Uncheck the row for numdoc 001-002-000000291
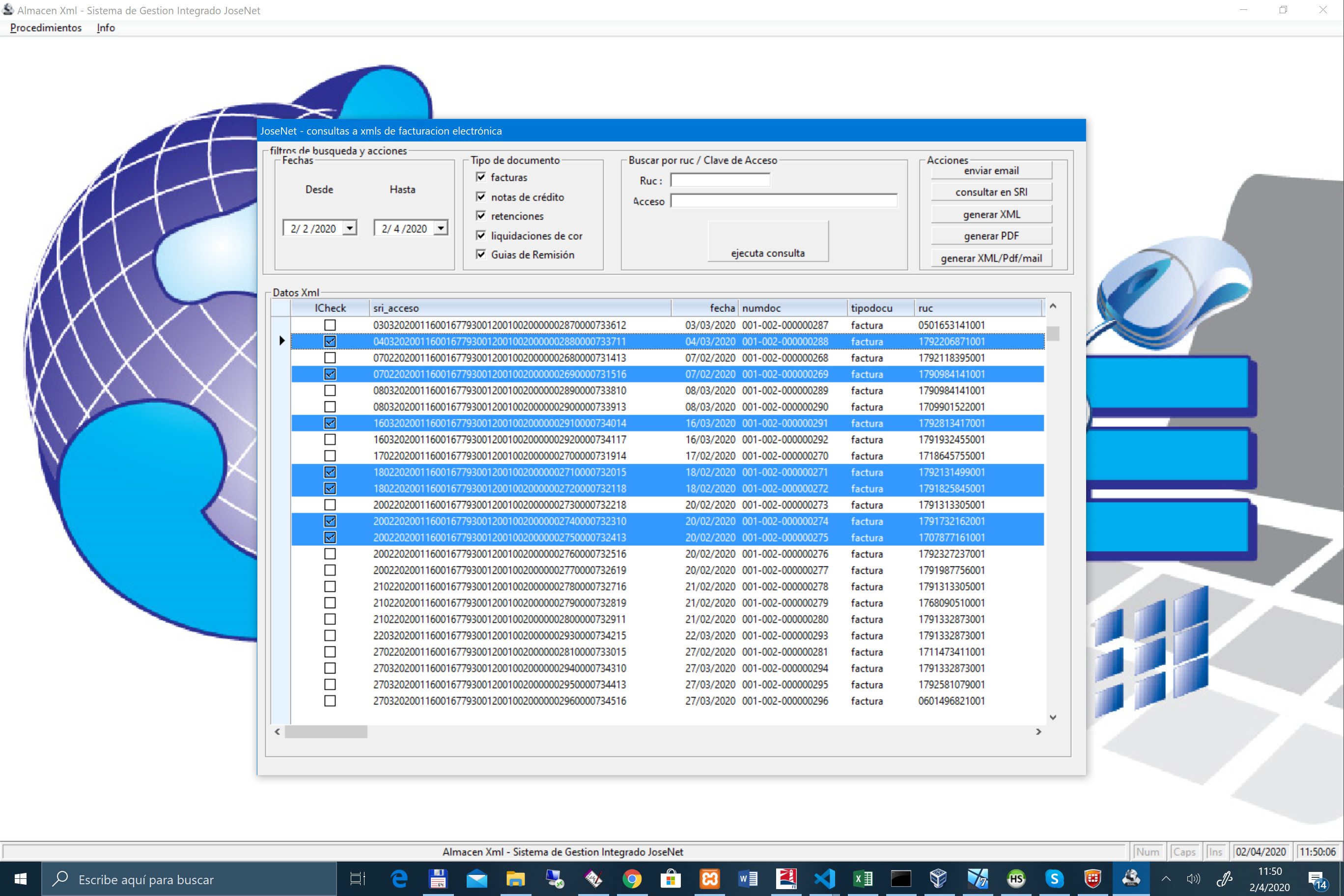1344x896 pixels. point(330,423)
